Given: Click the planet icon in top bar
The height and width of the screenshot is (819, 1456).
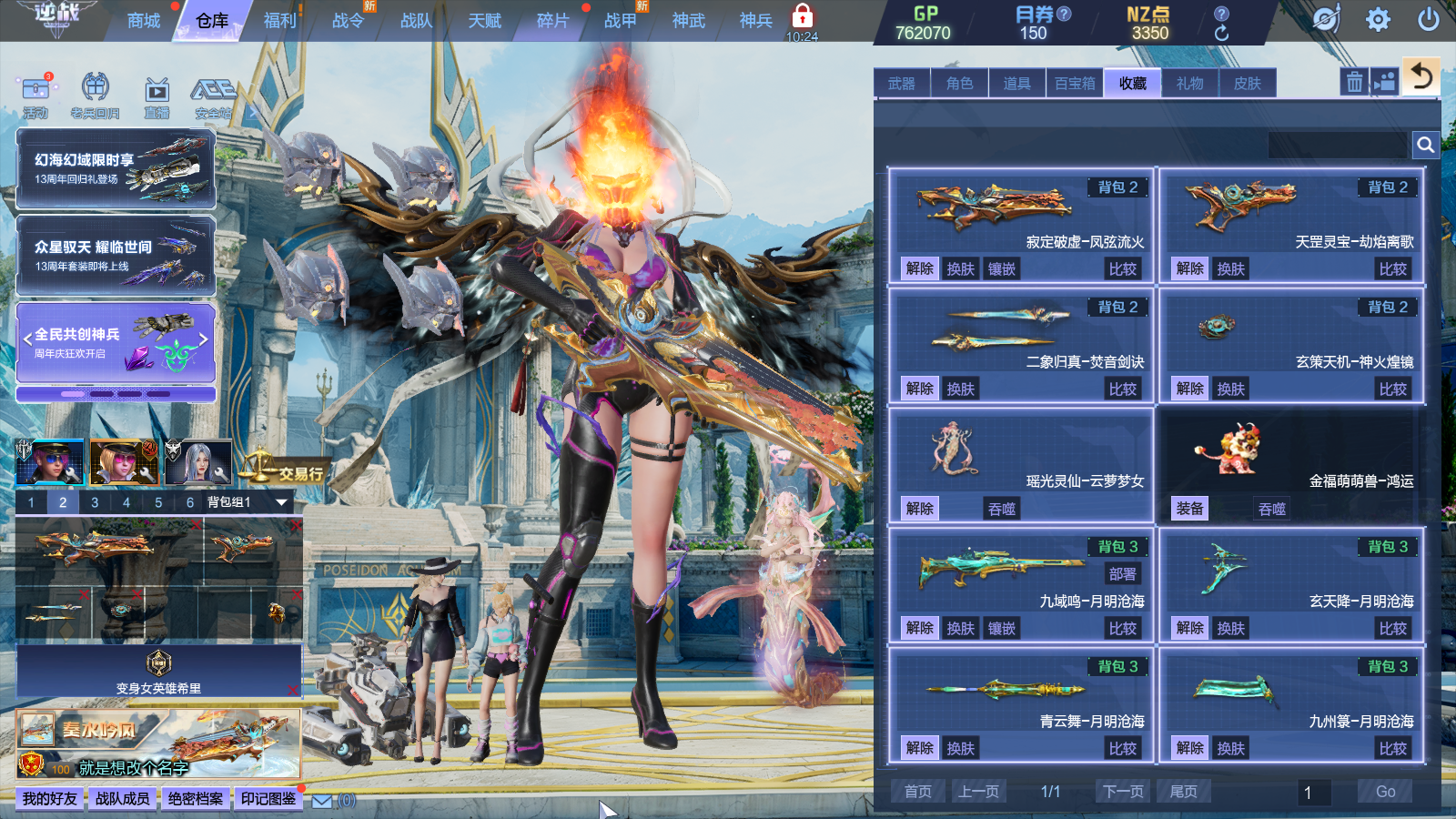Looking at the screenshot, I should 1327,19.
